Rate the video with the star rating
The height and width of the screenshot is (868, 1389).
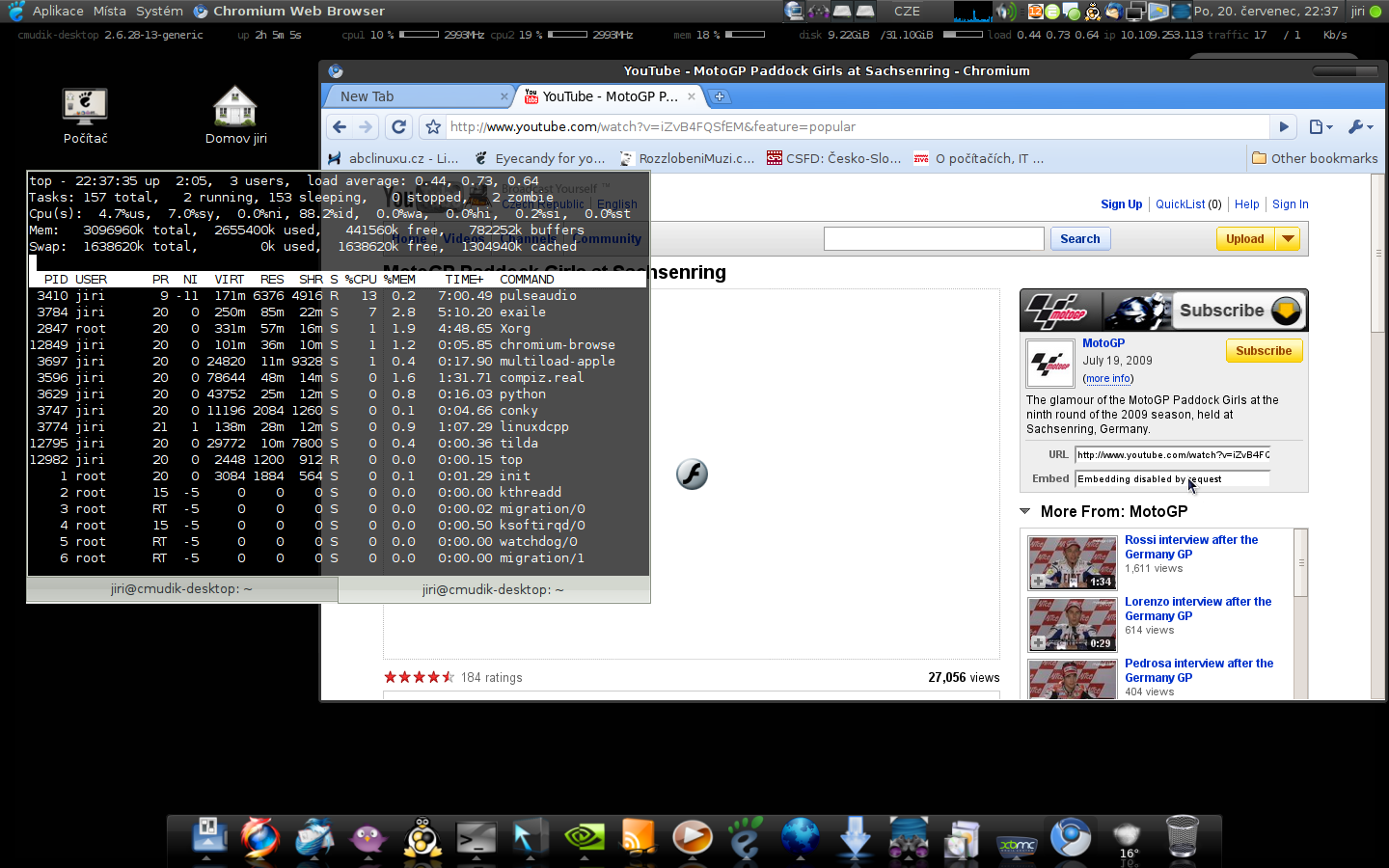(x=419, y=677)
